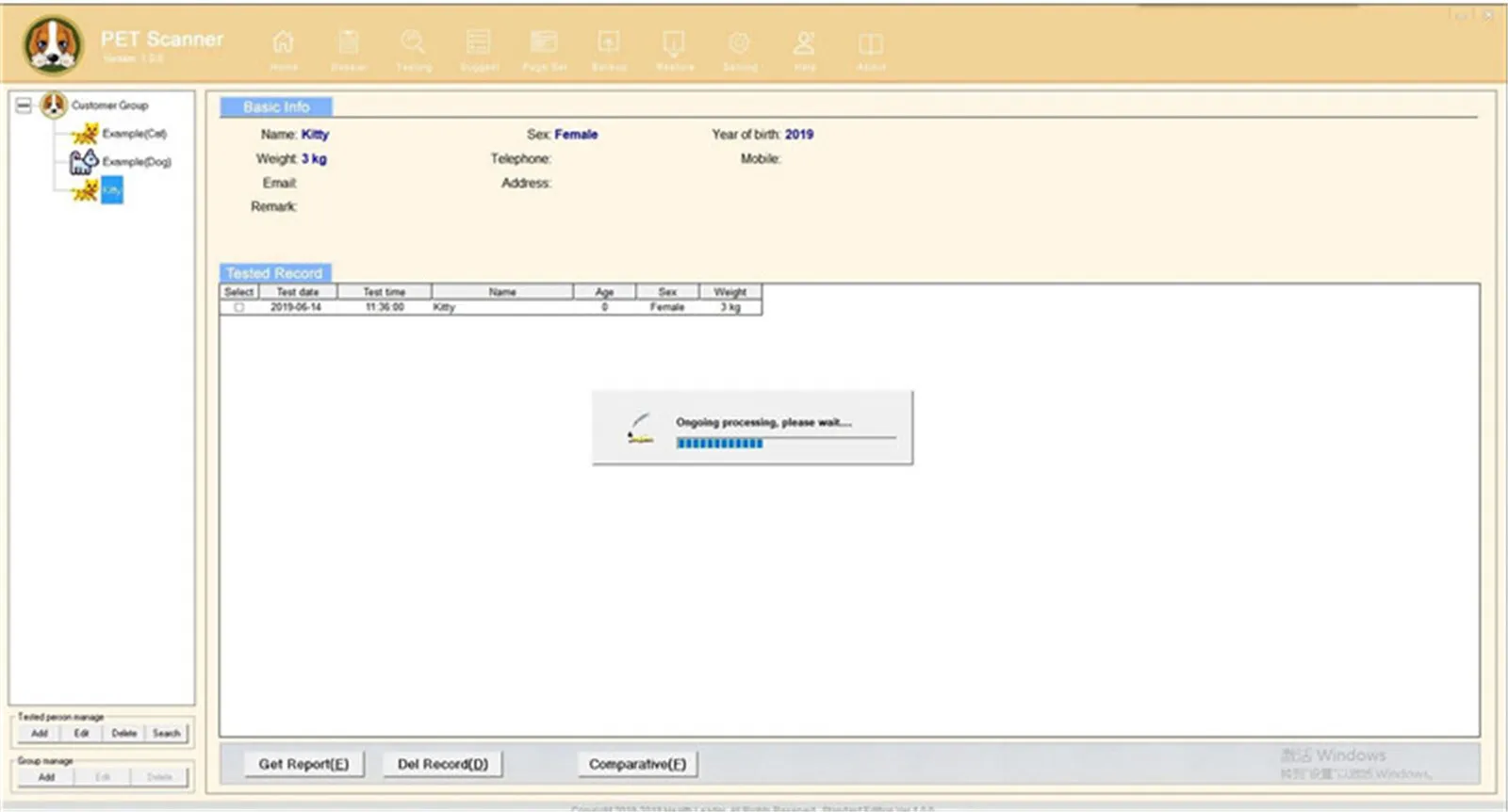Click the blue processing progress bar
The height and width of the screenshot is (812, 1508).
[719, 444]
